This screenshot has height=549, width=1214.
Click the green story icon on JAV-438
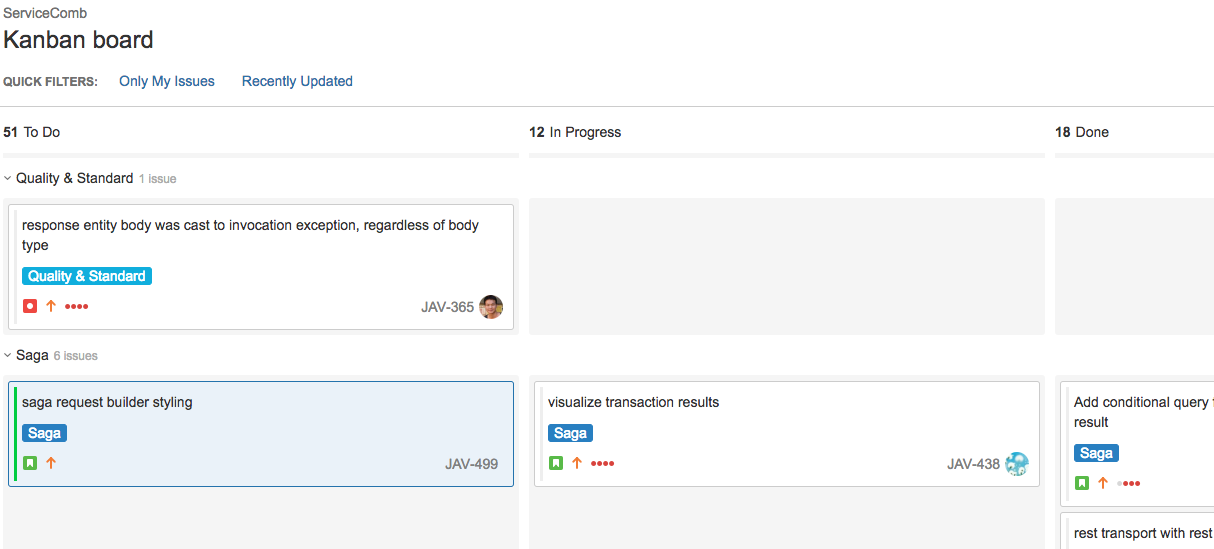pos(556,463)
